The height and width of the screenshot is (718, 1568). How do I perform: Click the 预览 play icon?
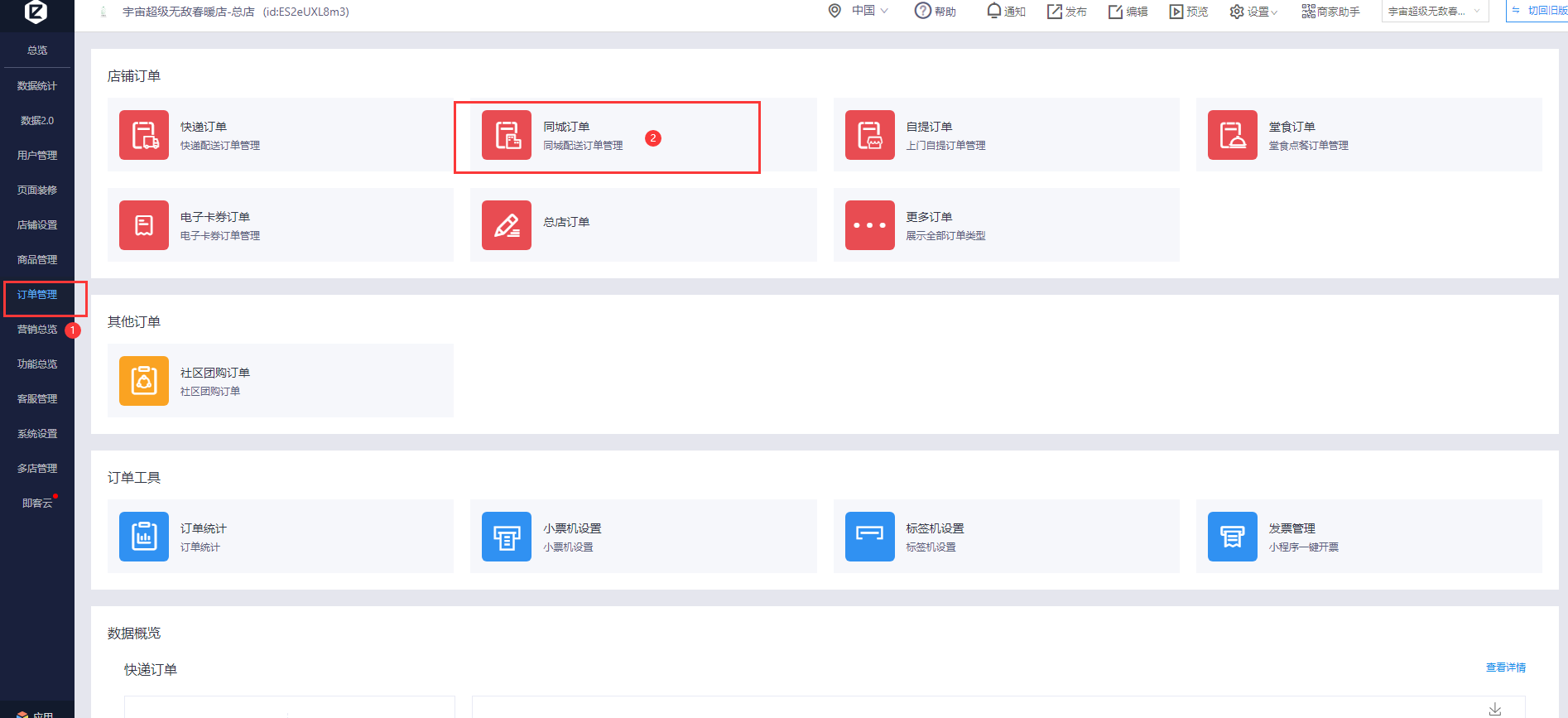(1176, 11)
